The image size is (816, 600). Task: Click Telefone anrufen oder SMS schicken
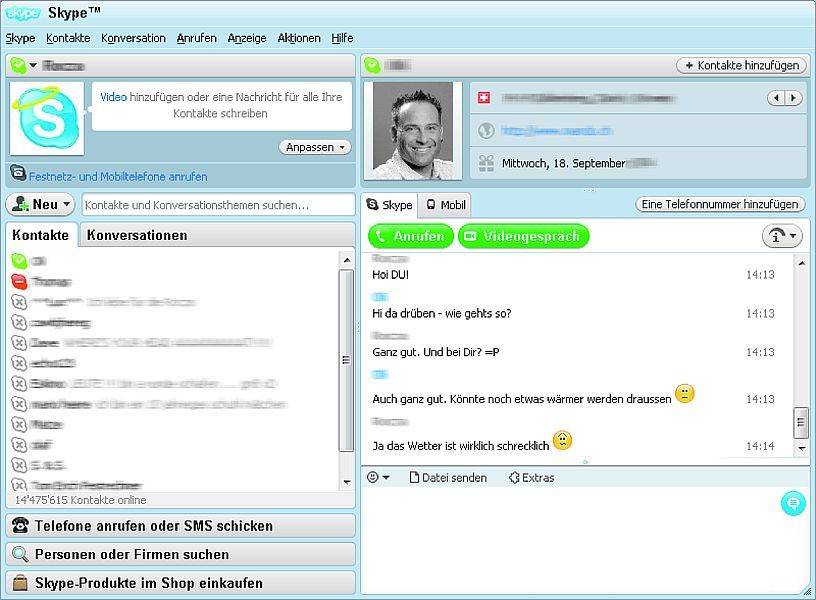coord(181,526)
